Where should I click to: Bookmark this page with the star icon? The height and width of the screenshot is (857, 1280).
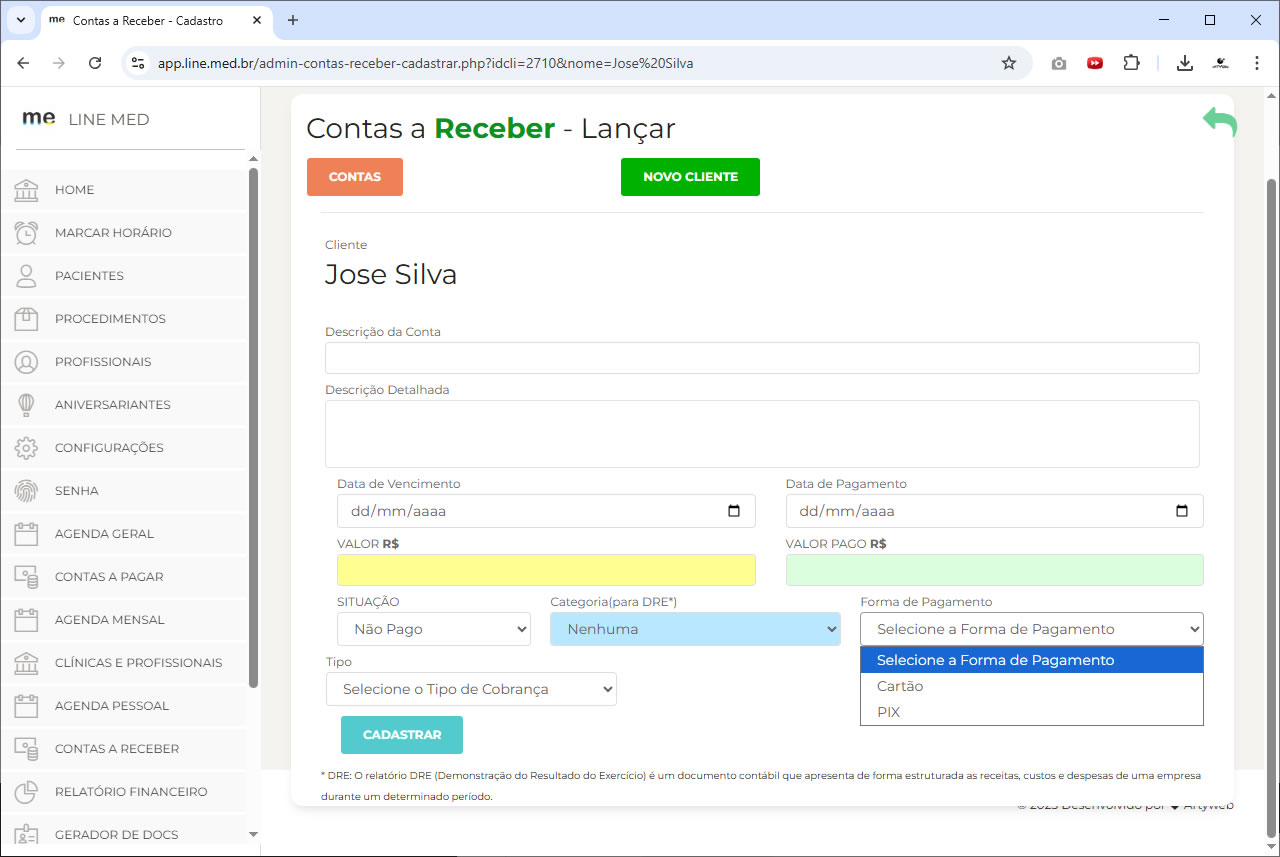1009,63
